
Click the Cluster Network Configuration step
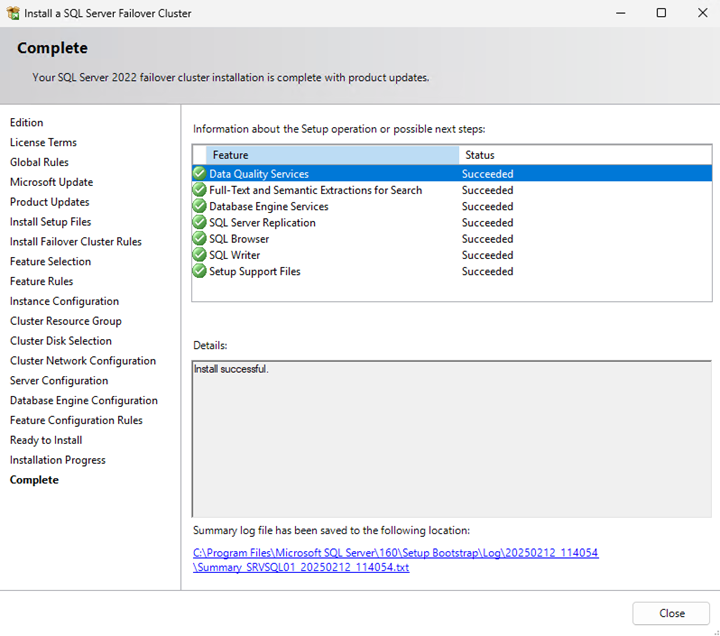coord(83,360)
